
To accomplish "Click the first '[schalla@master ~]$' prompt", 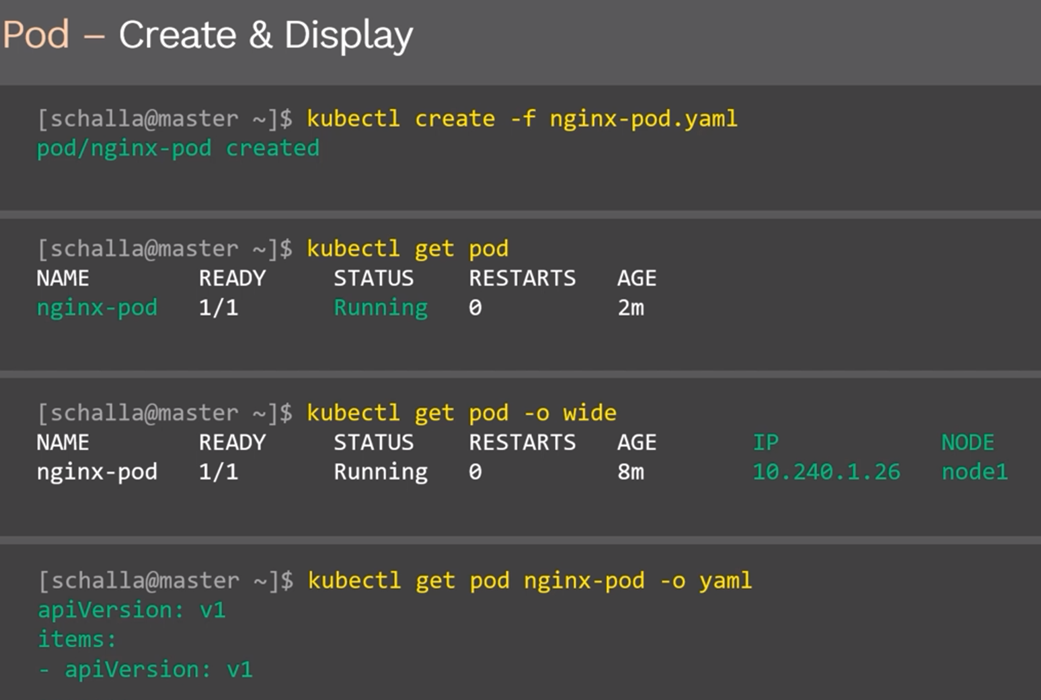I will pyautogui.click(x=165, y=119).
